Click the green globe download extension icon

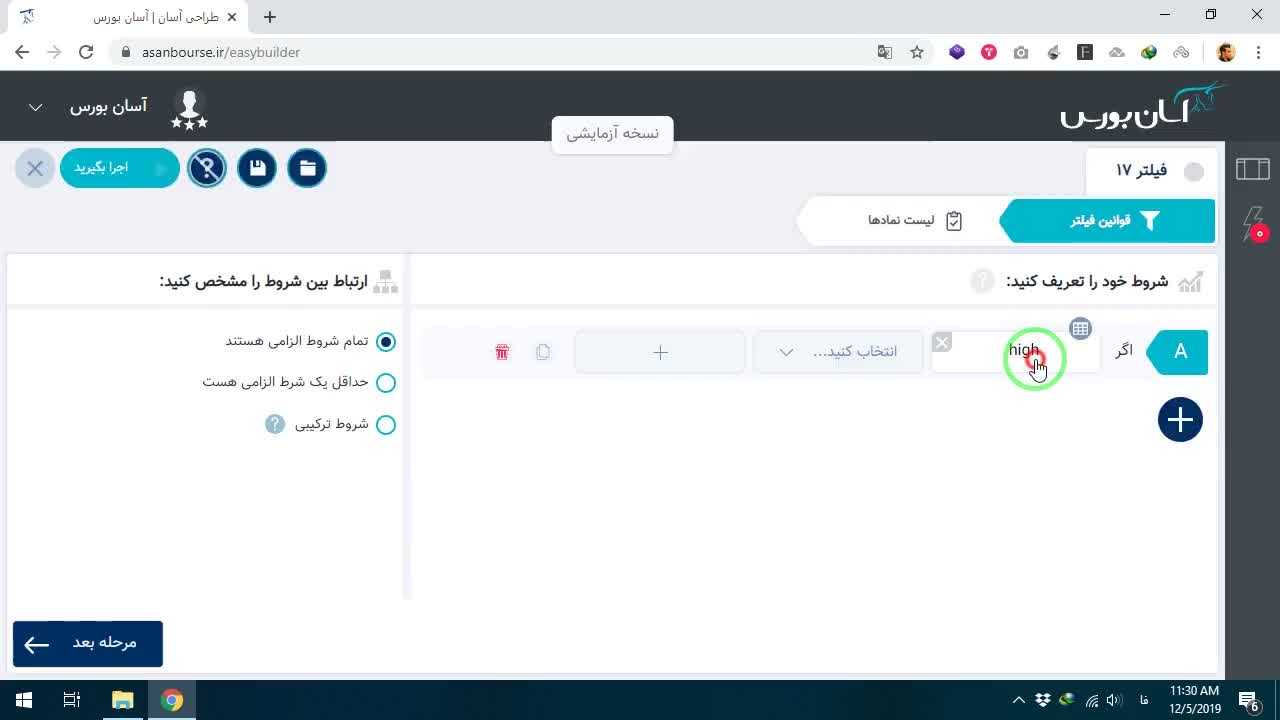(x=1149, y=52)
